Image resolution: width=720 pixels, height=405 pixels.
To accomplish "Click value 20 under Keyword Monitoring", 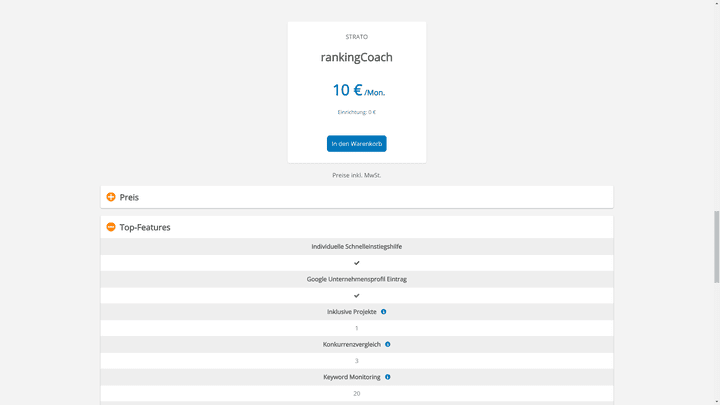I will coord(356,394).
